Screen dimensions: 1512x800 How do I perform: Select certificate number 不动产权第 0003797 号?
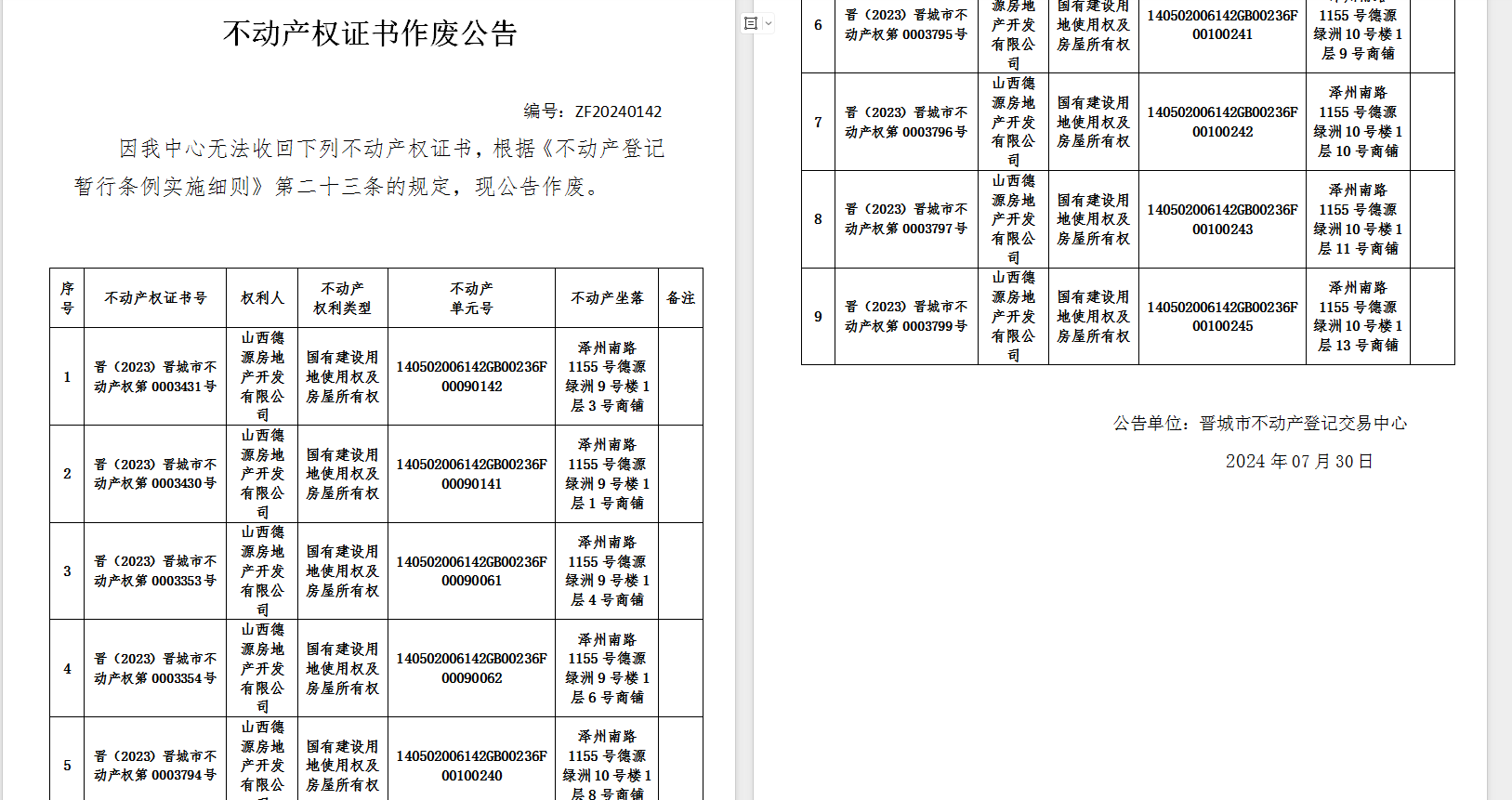[x=906, y=229]
